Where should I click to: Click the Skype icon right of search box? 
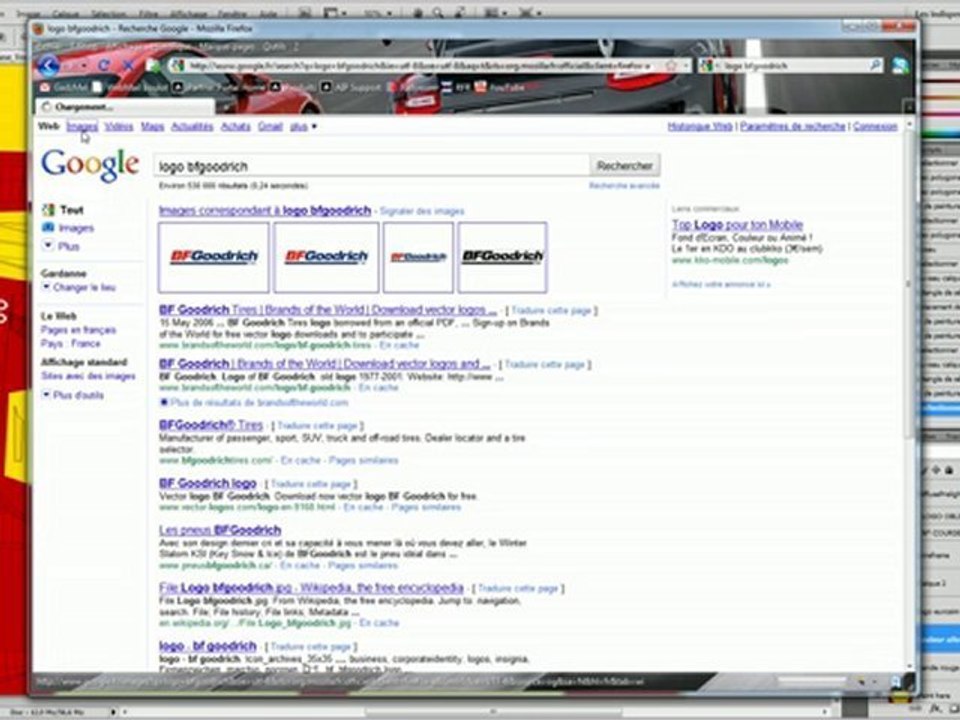(900, 66)
